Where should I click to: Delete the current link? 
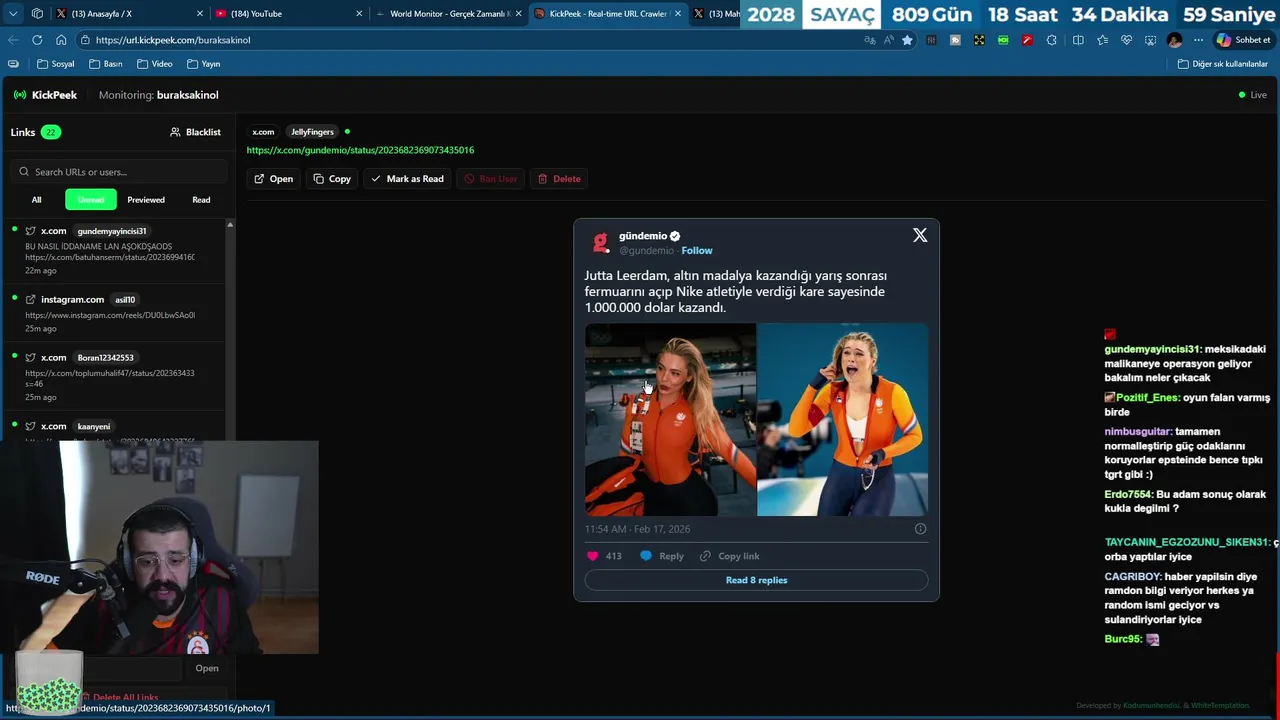(x=559, y=179)
